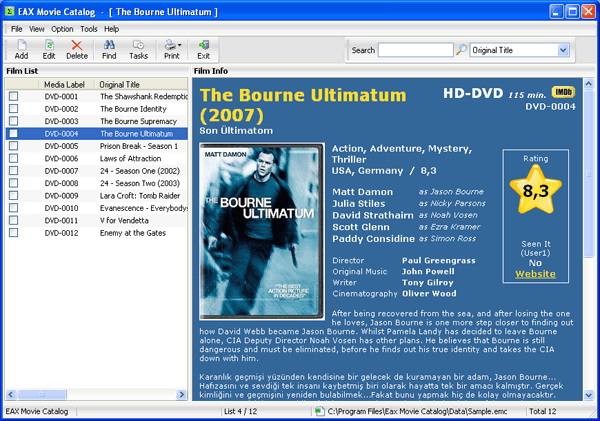Check the DVD-0002 checkbox

(x=14, y=109)
